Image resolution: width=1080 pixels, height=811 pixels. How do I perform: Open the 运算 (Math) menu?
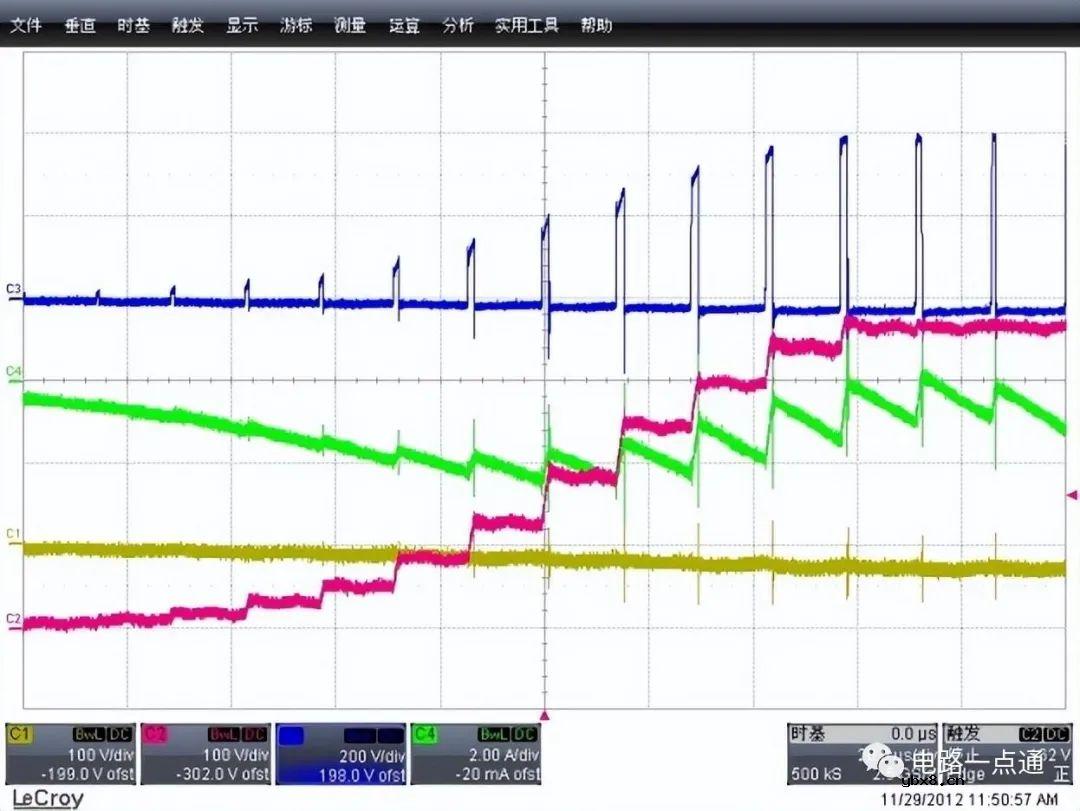tap(404, 26)
